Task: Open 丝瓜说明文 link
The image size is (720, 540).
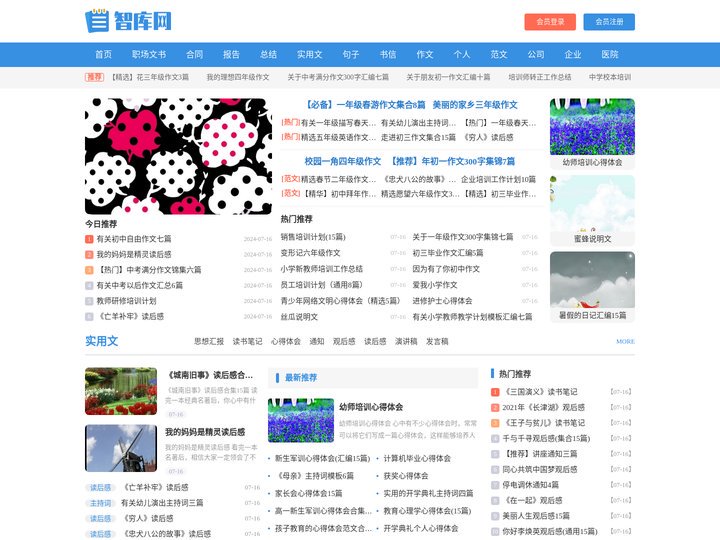Action: 299,317
